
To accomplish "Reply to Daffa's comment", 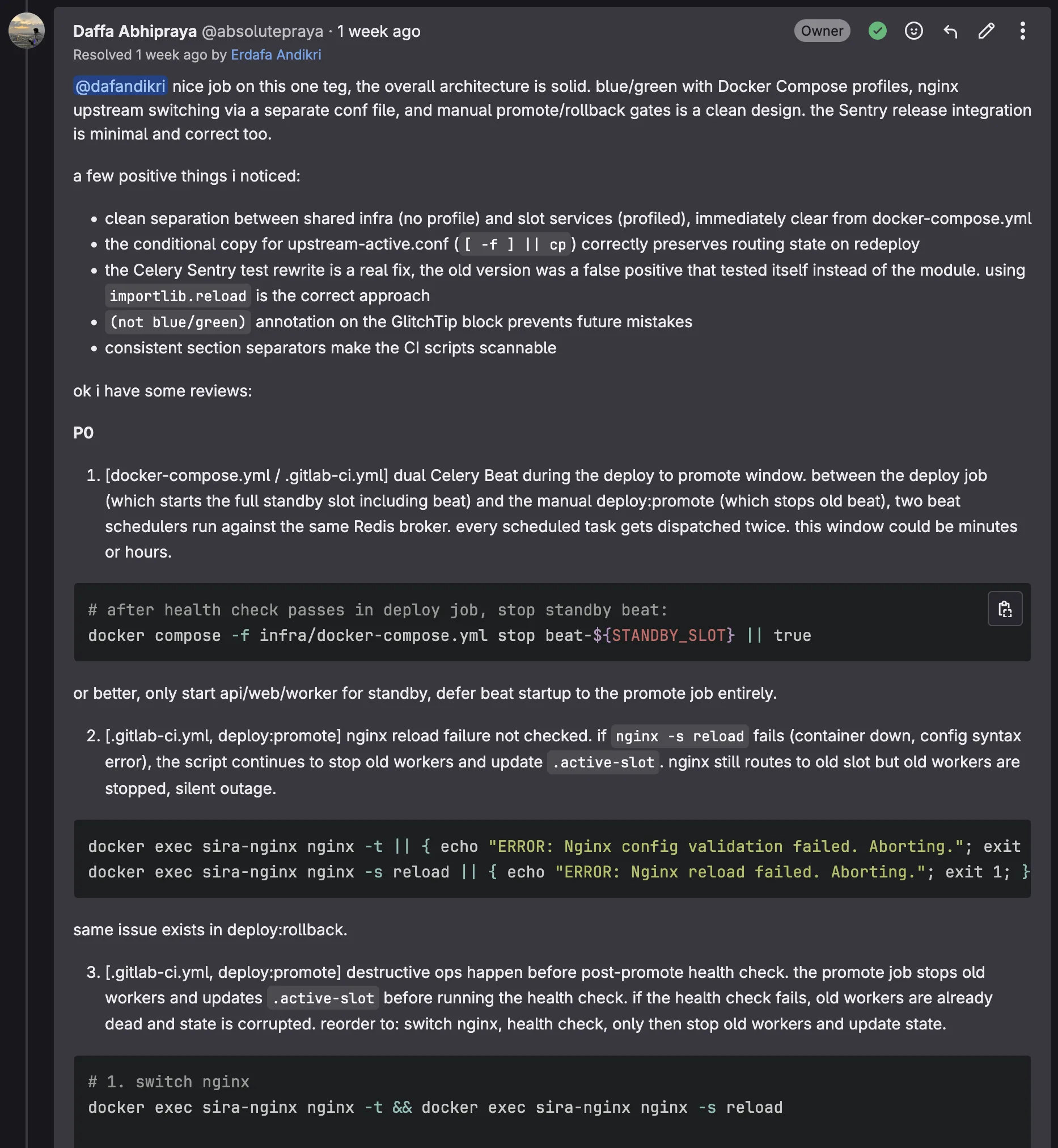I will (950, 31).
